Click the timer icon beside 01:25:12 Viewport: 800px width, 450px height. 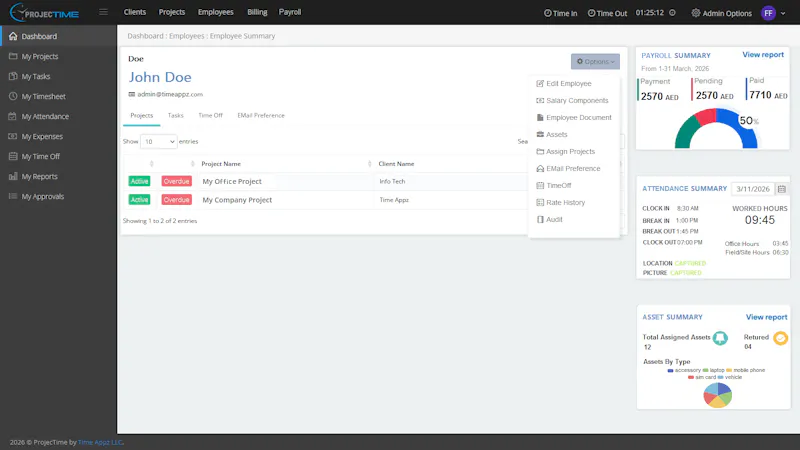click(672, 13)
